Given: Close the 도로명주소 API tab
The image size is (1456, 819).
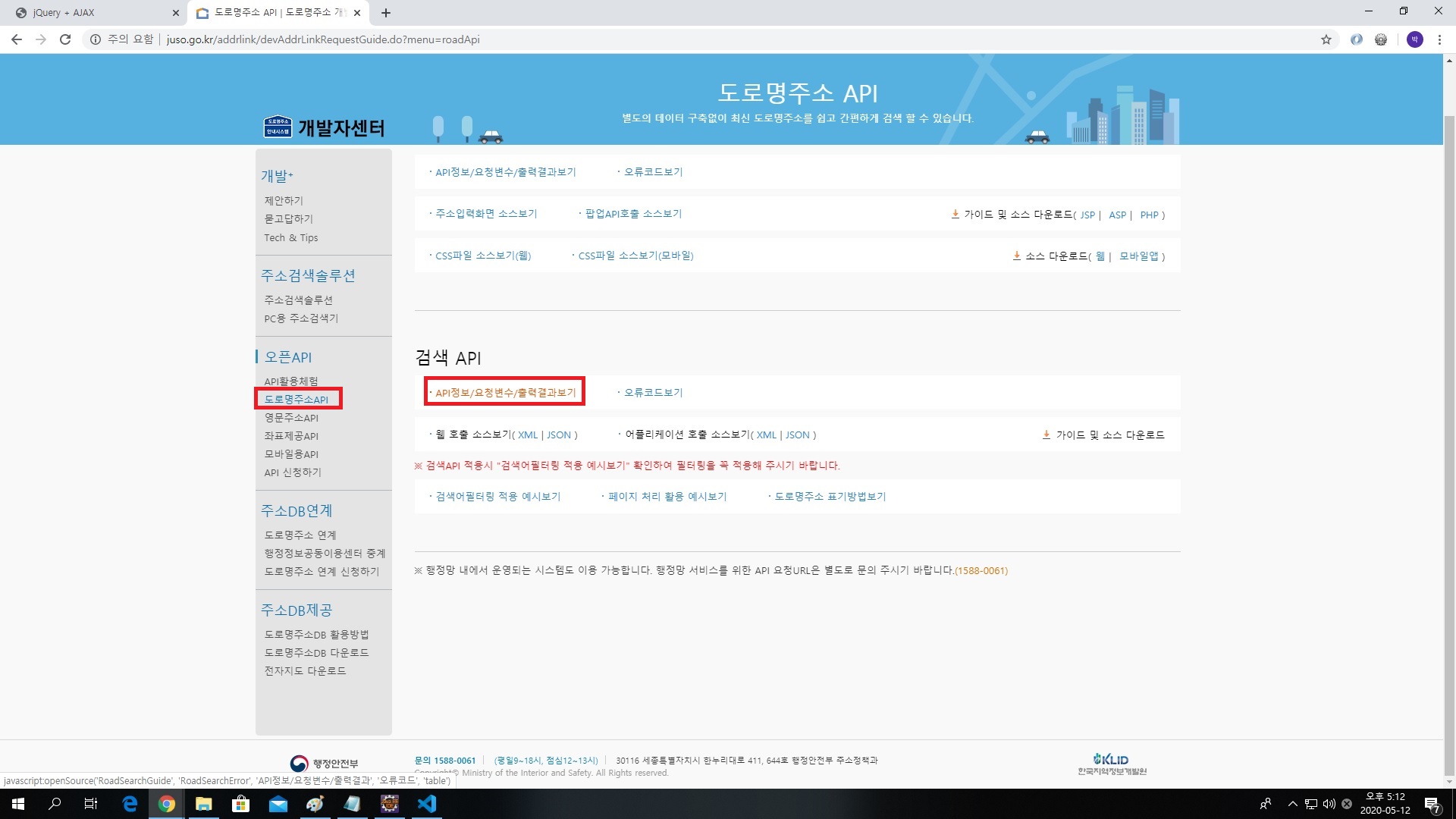Looking at the screenshot, I should point(357,13).
